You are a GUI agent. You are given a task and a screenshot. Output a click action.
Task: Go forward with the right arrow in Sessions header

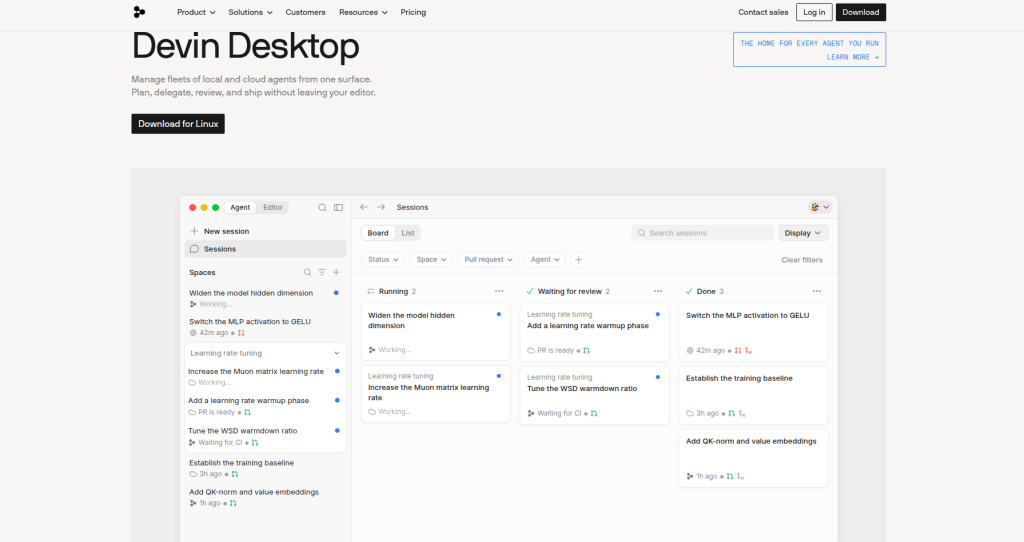(381, 207)
